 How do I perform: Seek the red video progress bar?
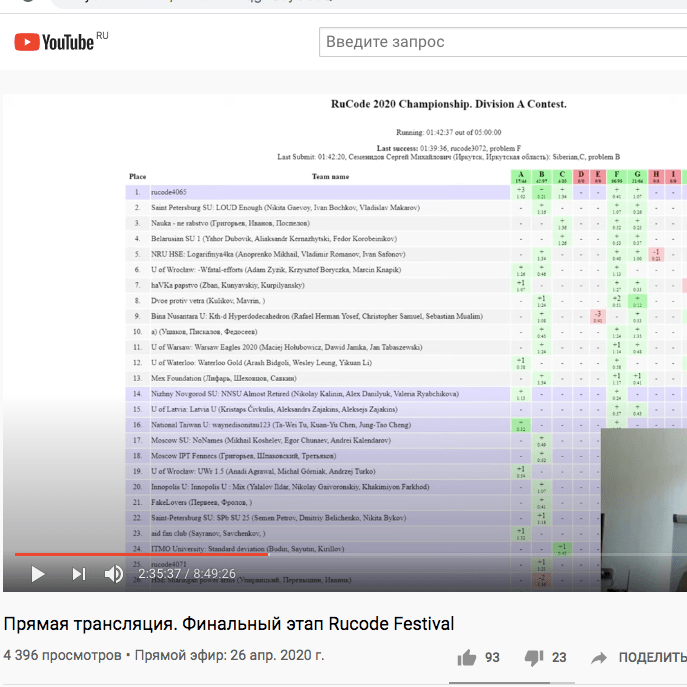coord(141,554)
